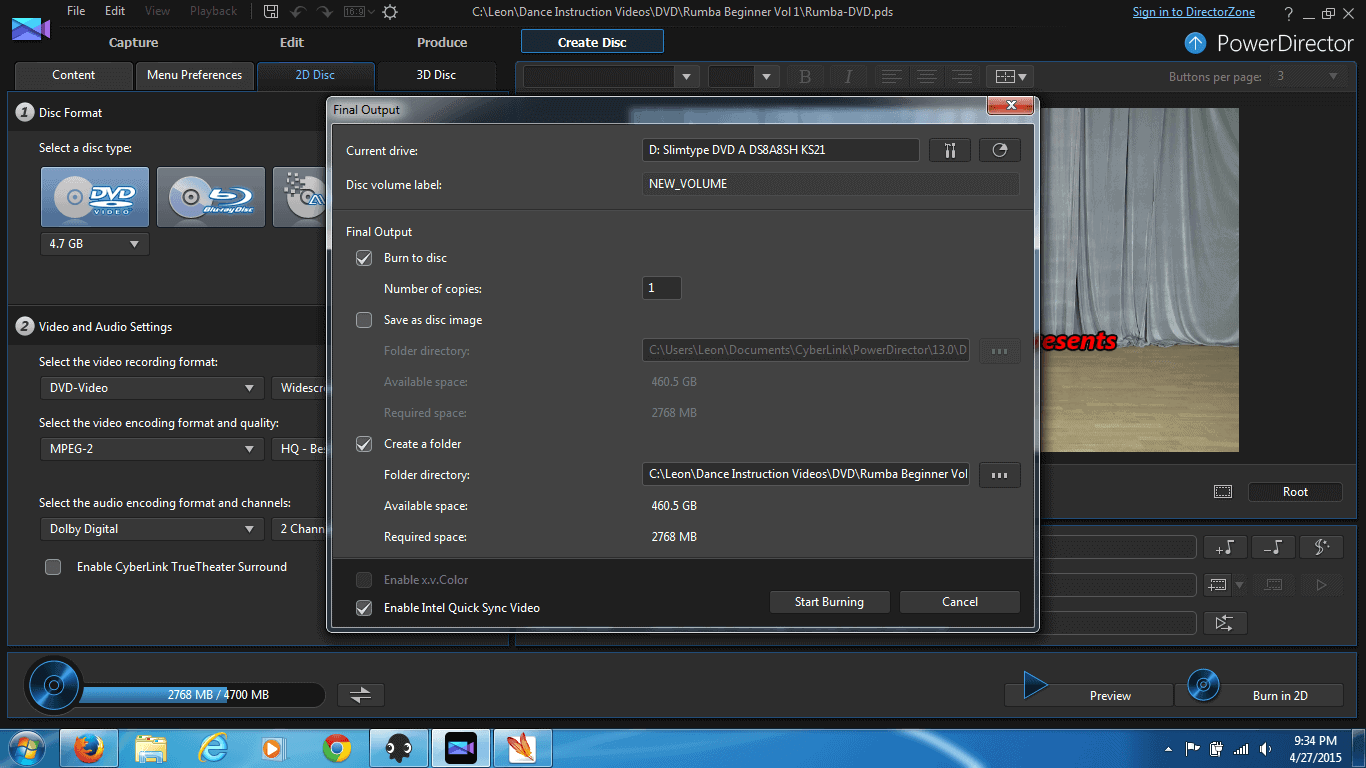1366x768 pixels.
Task: Save the project with the floppy disk icon
Action: [271, 12]
